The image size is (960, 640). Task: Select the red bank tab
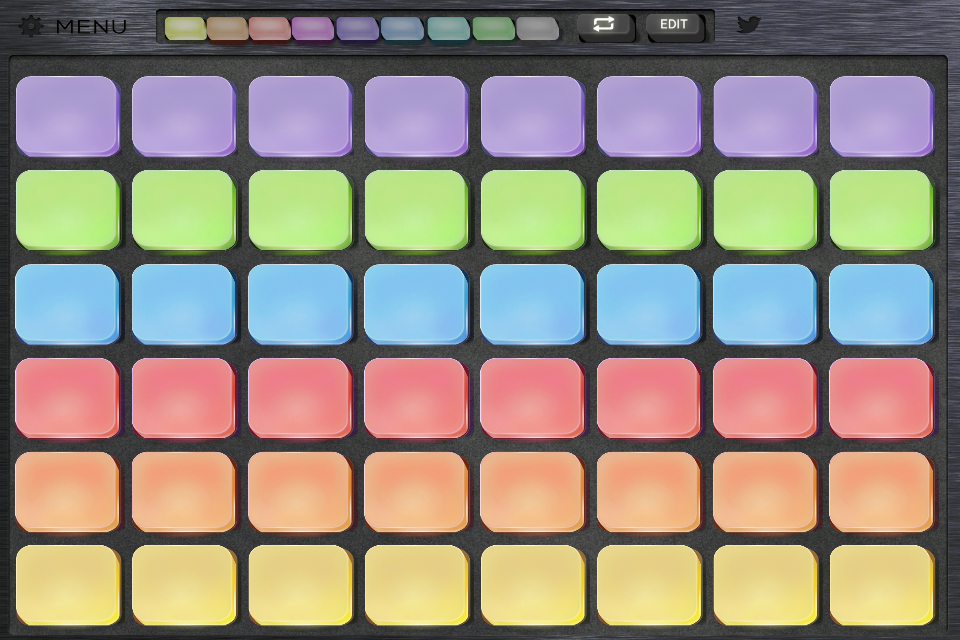(x=269, y=29)
